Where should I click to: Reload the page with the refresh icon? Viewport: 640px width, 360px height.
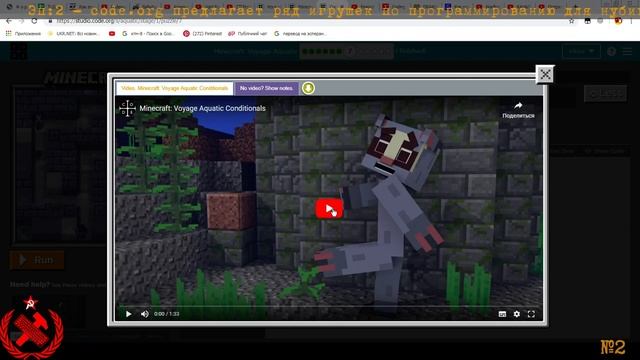(34, 21)
